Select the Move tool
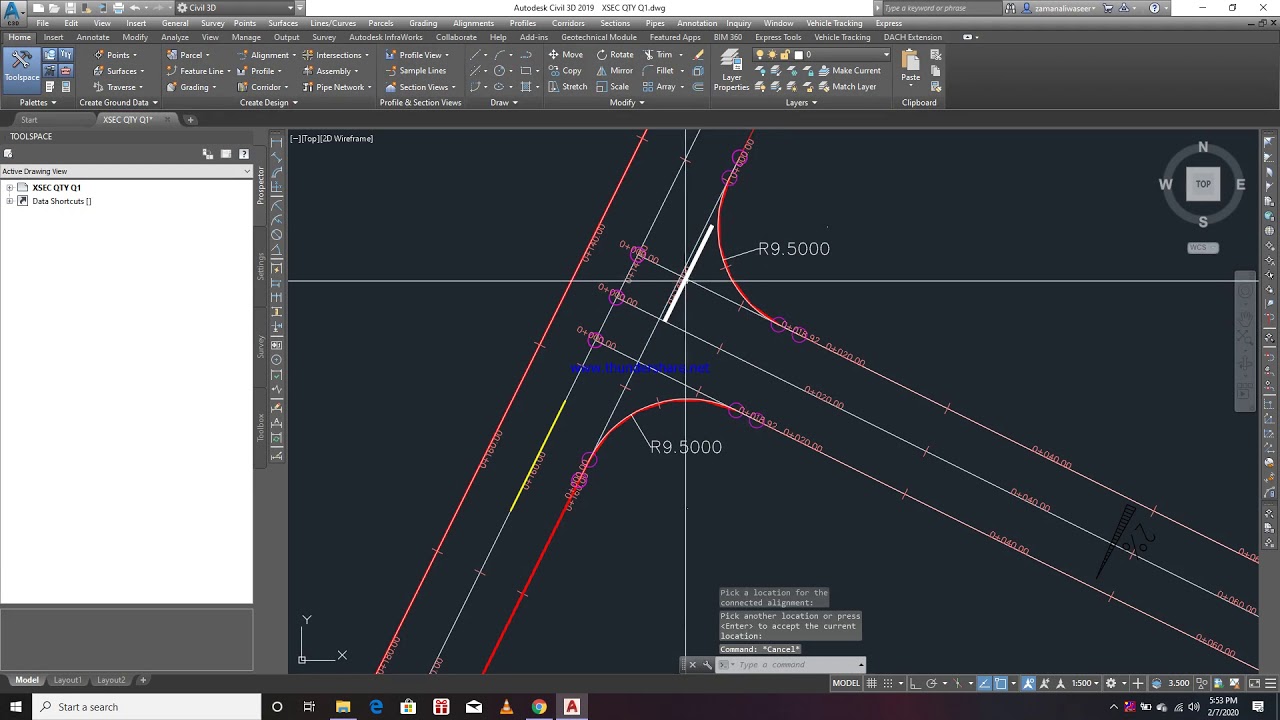Viewport: 1280px width, 720px height. click(x=565, y=55)
